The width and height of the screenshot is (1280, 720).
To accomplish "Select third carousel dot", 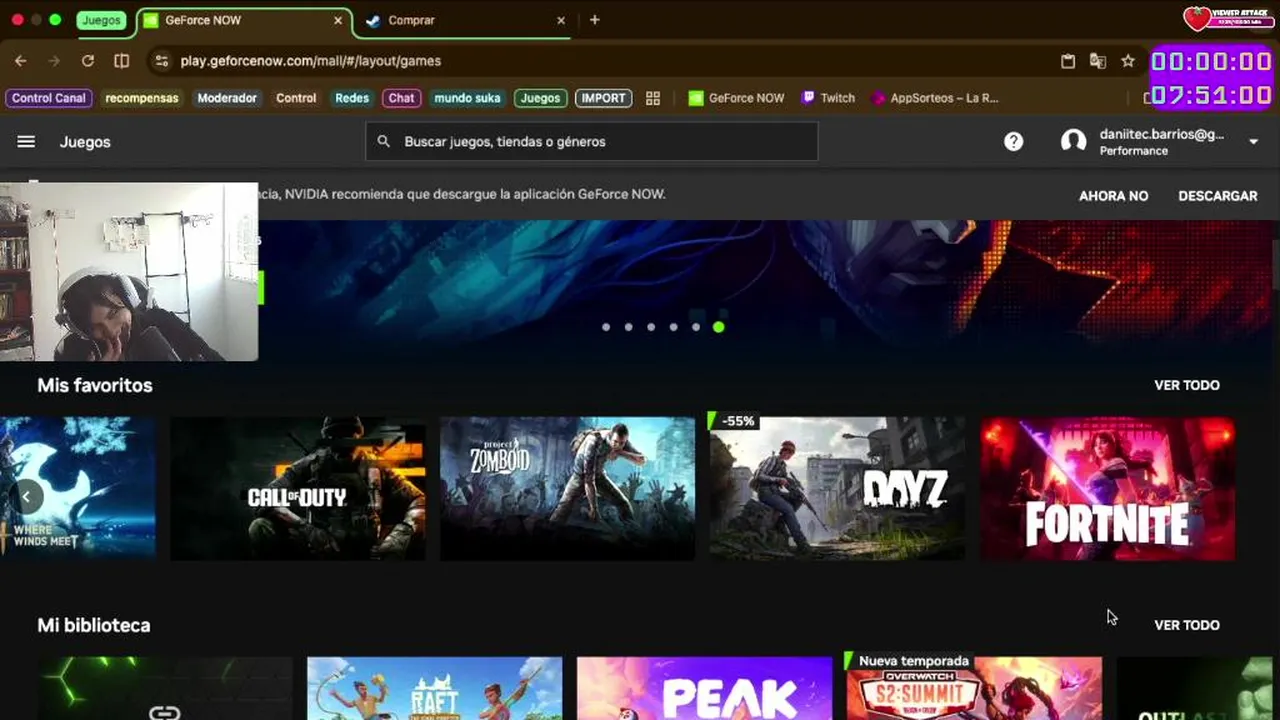I will coord(651,327).
